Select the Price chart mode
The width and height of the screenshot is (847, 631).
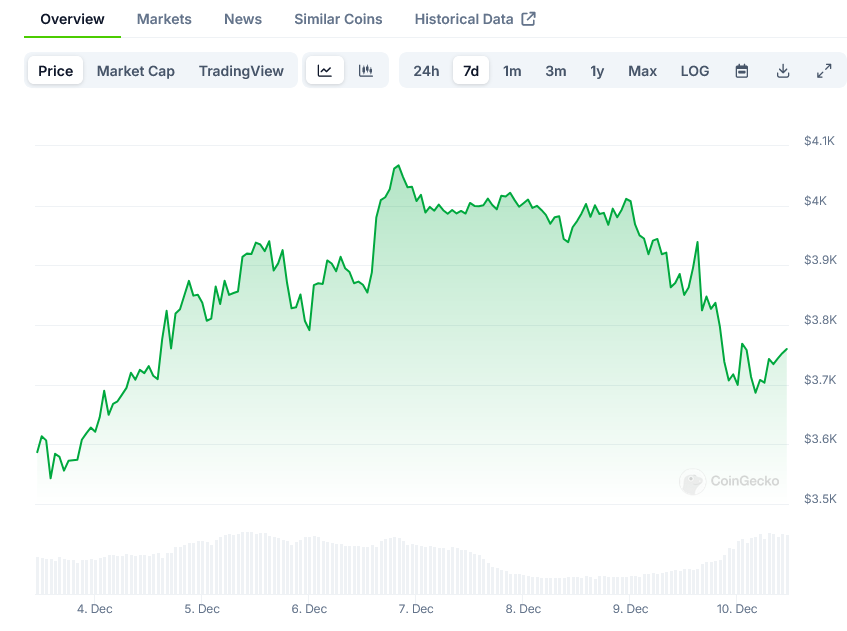(56, 71)
